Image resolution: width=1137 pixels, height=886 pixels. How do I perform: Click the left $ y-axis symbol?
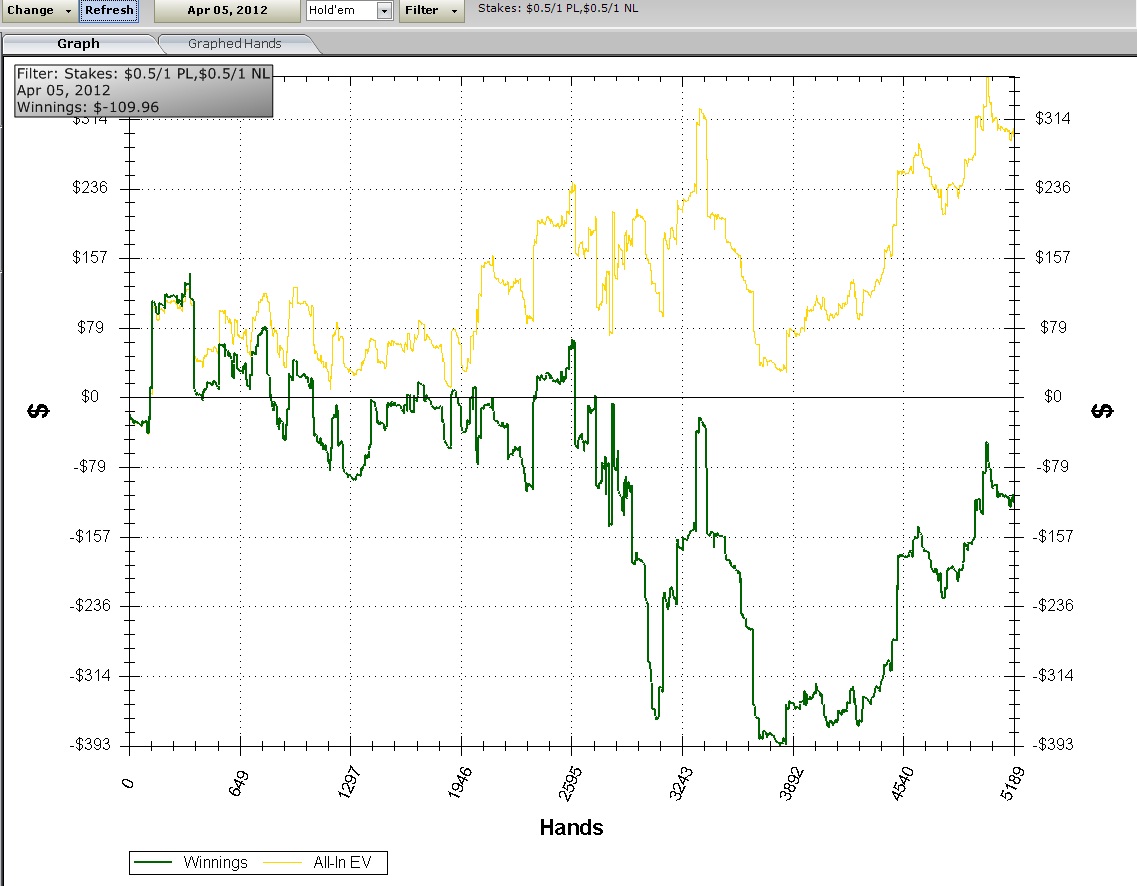coord(39,411)
